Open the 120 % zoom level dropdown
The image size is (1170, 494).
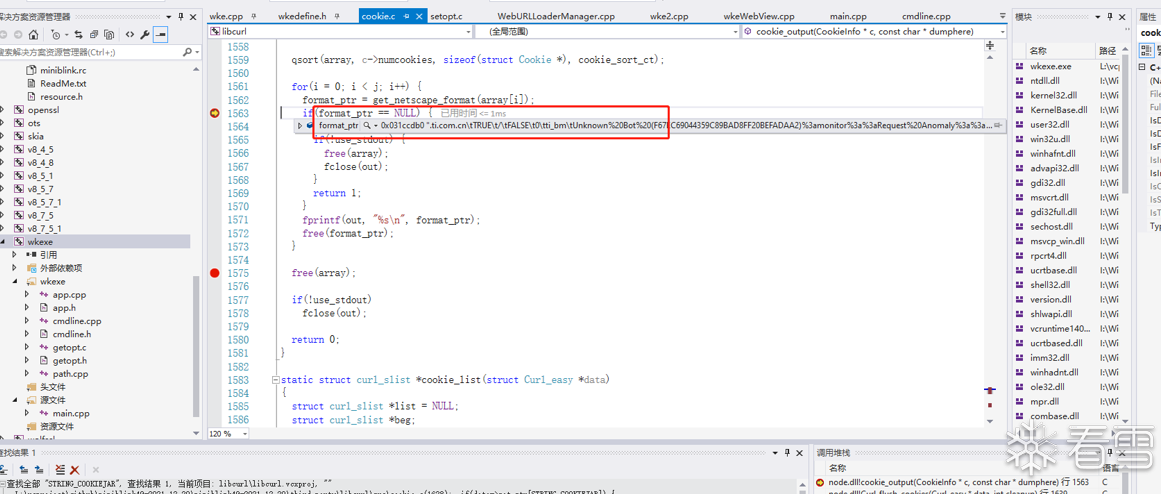pyautogui.click(x=245, y=434)
